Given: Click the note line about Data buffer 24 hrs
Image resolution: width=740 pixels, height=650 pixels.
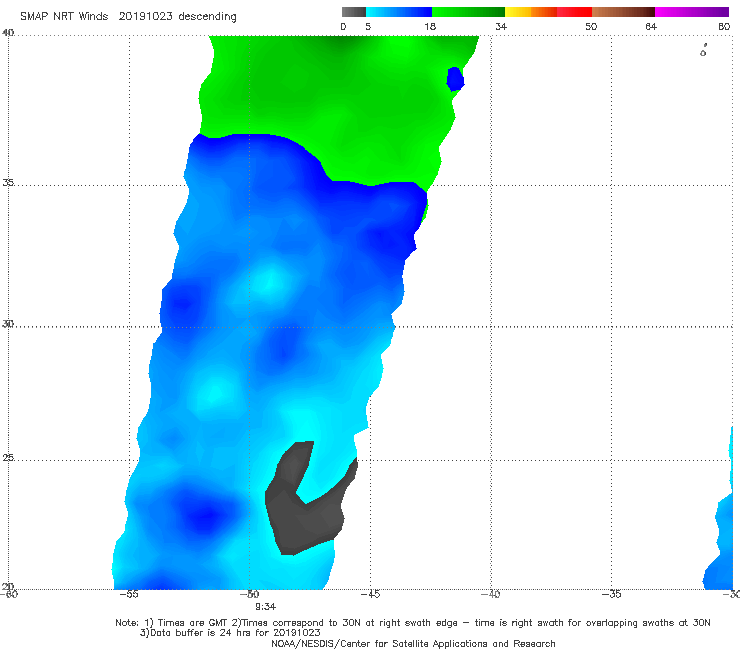Looking at the screenshot, I should (x=230, y=633).
